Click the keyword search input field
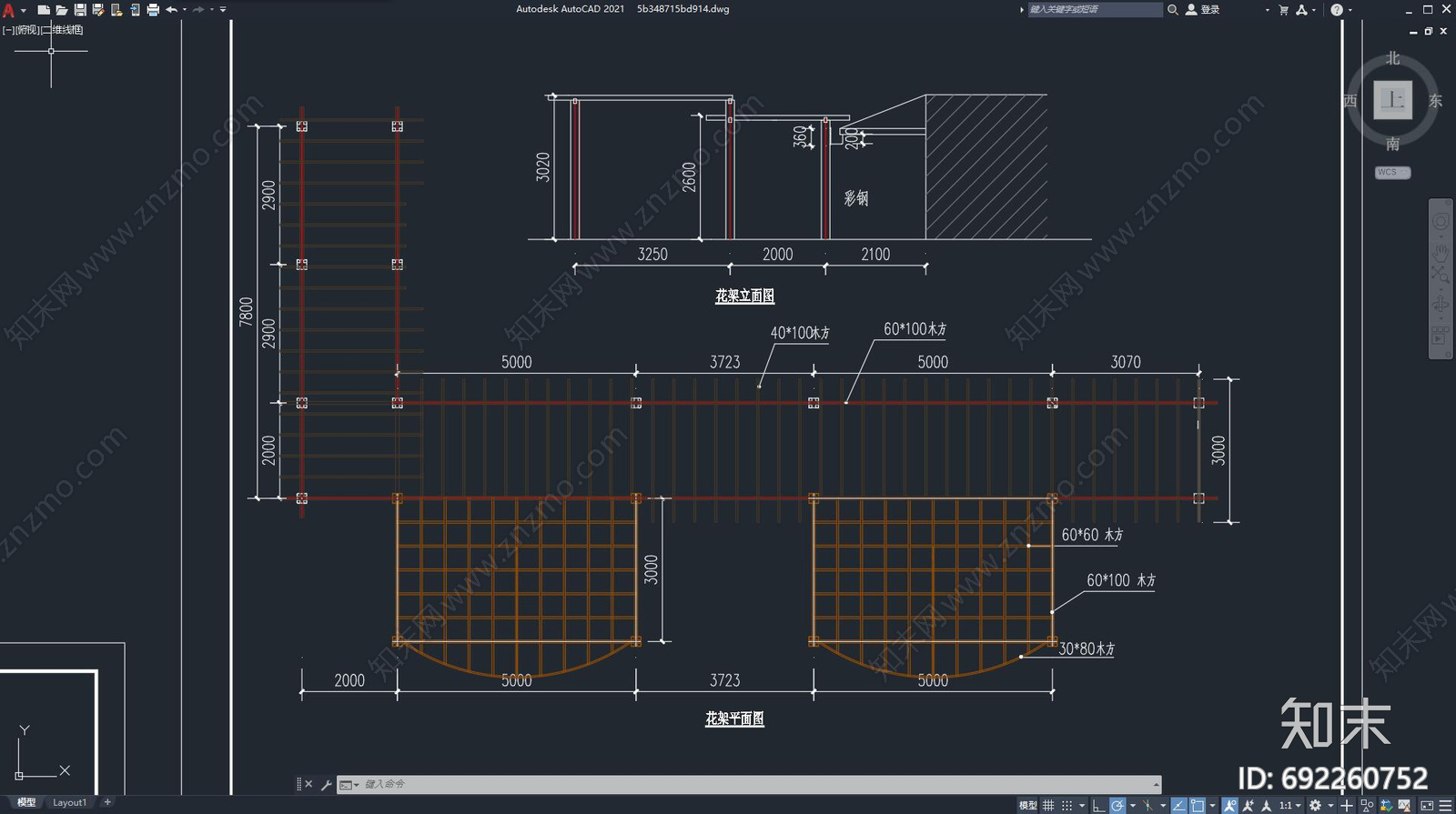Image resolution: width=1456 pixels, height=814 pixels. (1095, 9)
